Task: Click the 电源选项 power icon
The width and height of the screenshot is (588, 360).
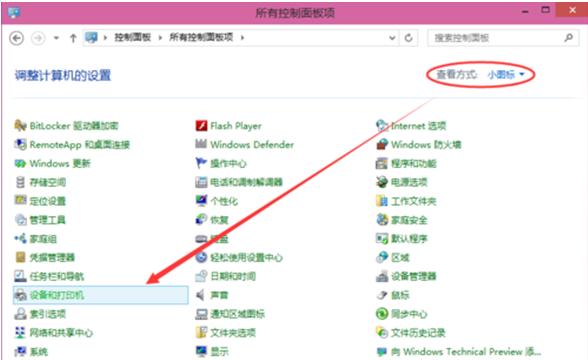Action: [382, 182]
